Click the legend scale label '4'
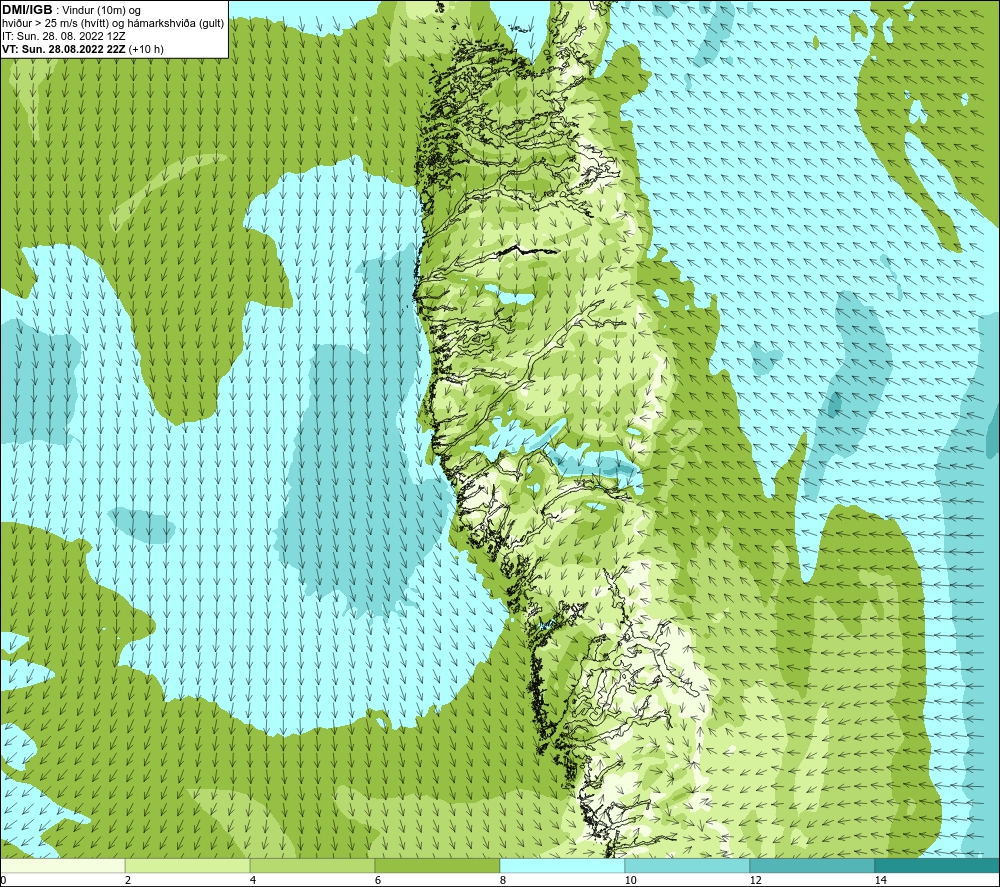Screen dimensions: 1000x887 pyautogui.click(x=253, y=880)
